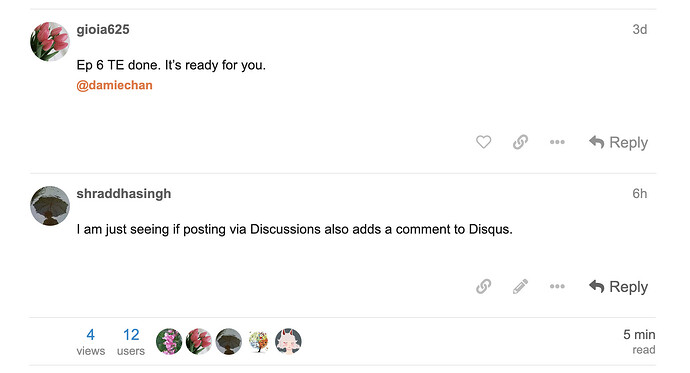The height and width of the screenshot is (373, 690).
Task: Copy link to gioia625's post
Action: (x=520, y=142)
